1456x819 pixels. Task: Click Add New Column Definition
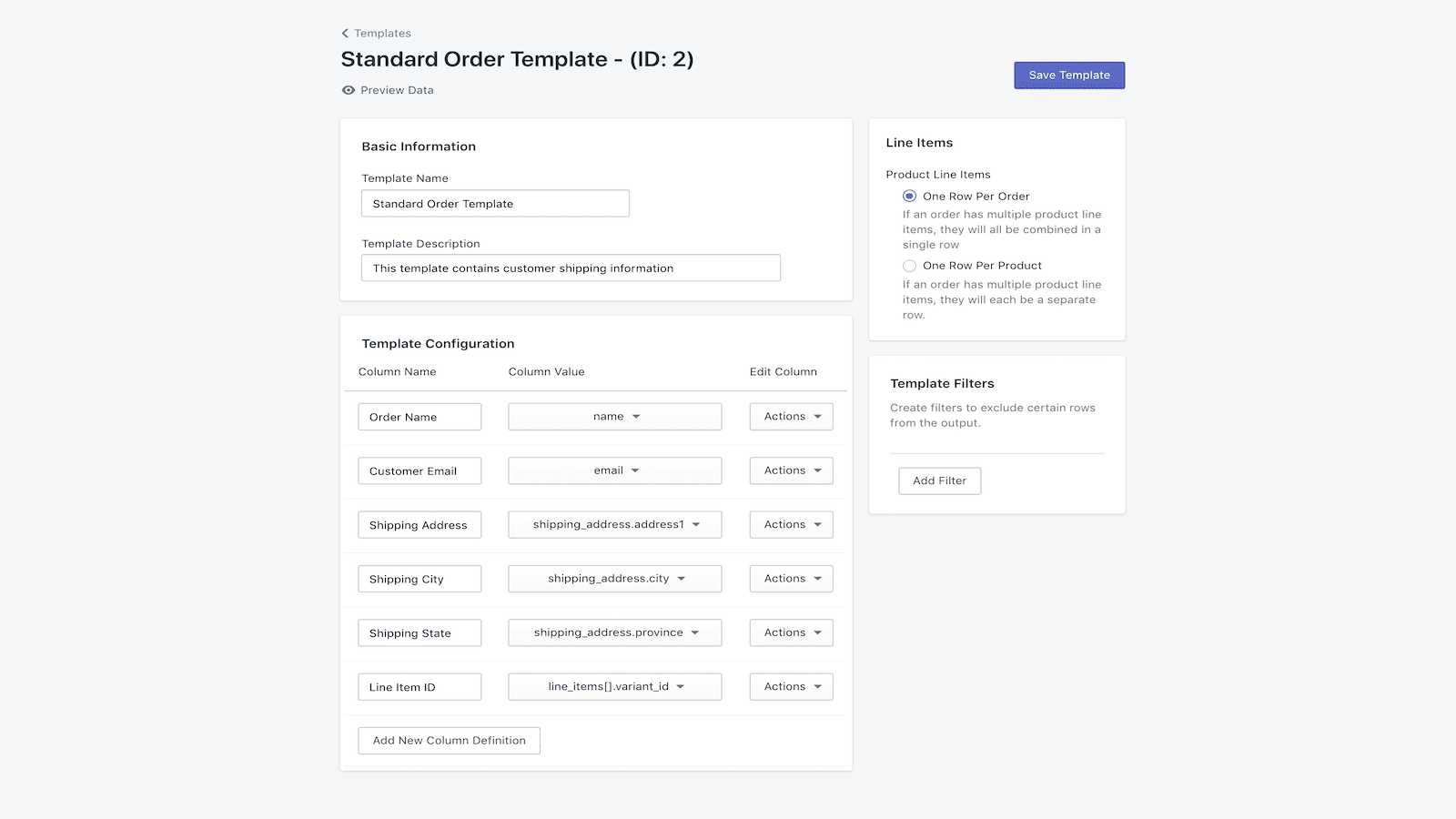[x=449, y=740]
